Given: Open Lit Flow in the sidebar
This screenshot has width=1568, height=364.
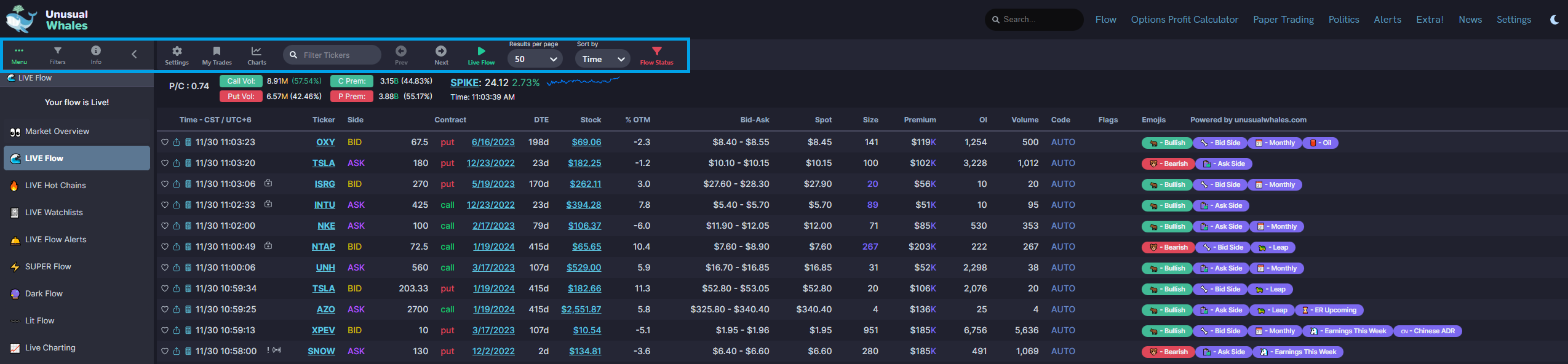Looking at the screenshot, I should [x=77, y=321].
